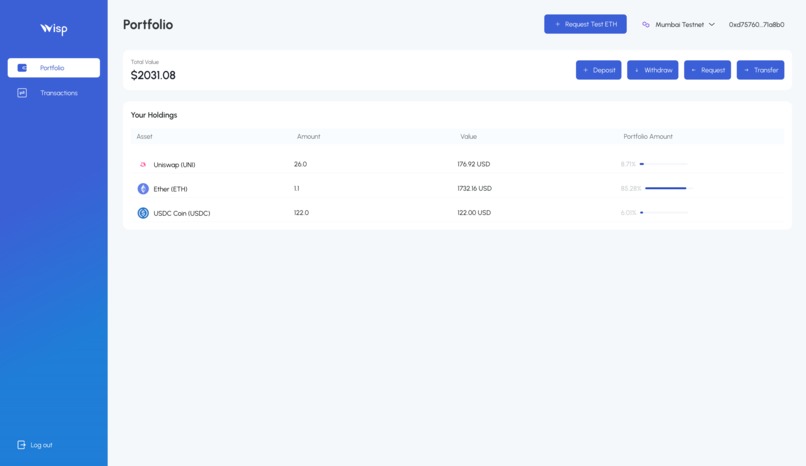Click the 122.00 USD value
This screenshot has width=806, height=466.
point(474,212)
